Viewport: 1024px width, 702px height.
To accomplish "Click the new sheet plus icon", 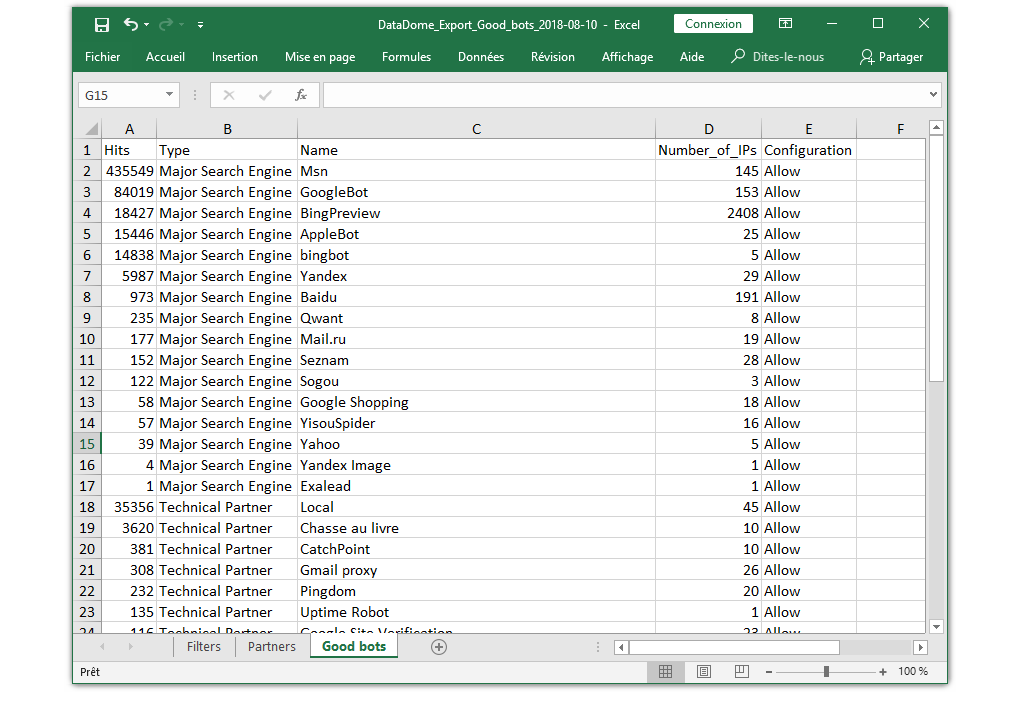I will [438, 647].
